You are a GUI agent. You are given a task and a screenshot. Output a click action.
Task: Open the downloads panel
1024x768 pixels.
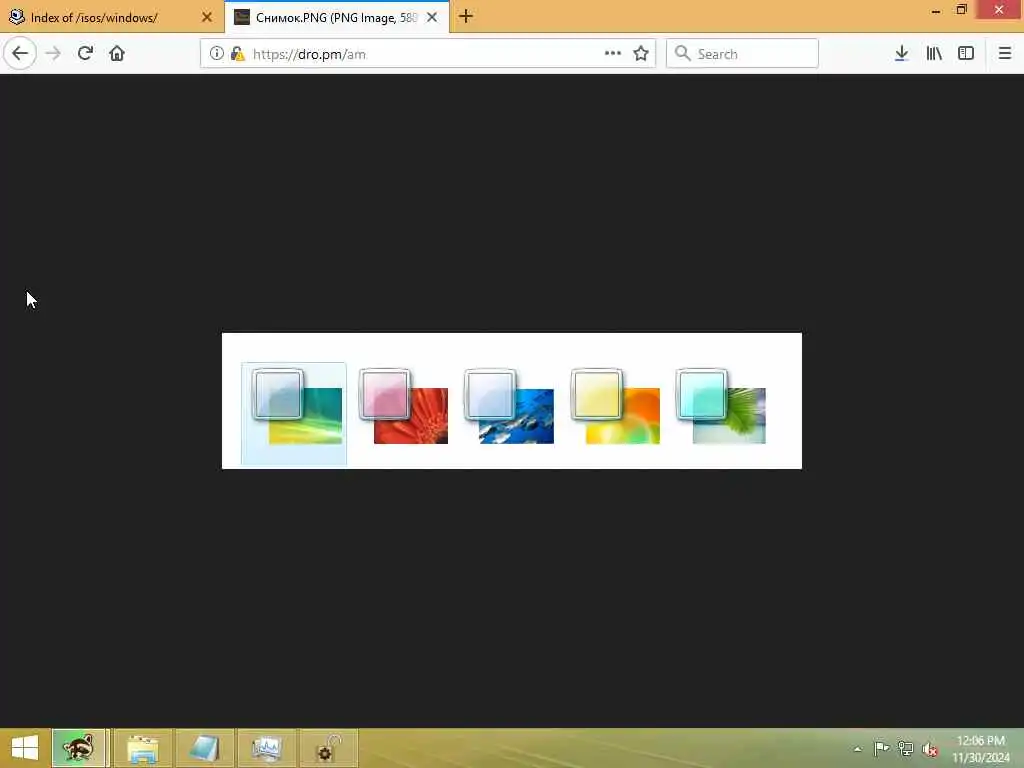(x=901, y=54)
